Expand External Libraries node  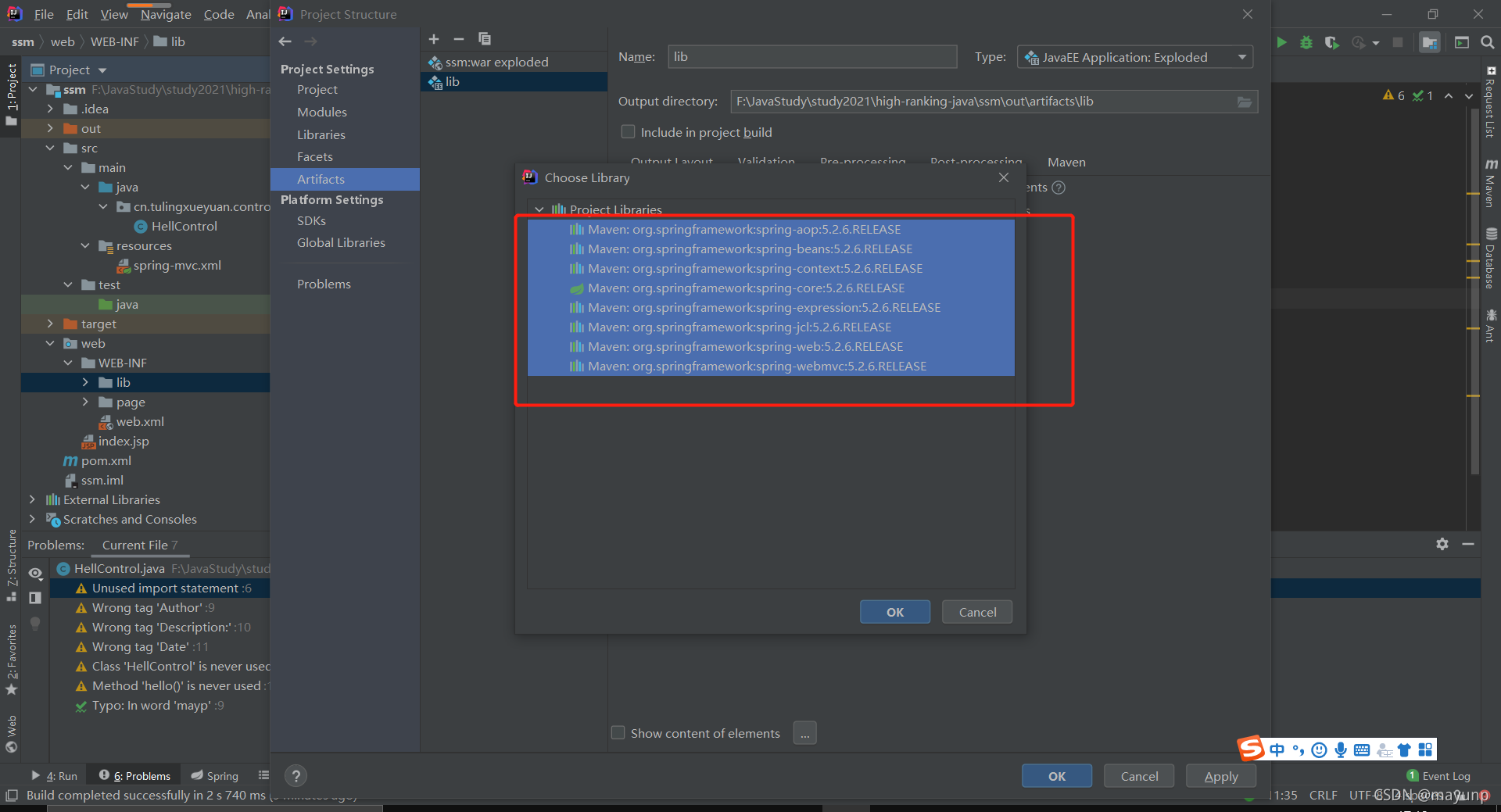point(32,499)
